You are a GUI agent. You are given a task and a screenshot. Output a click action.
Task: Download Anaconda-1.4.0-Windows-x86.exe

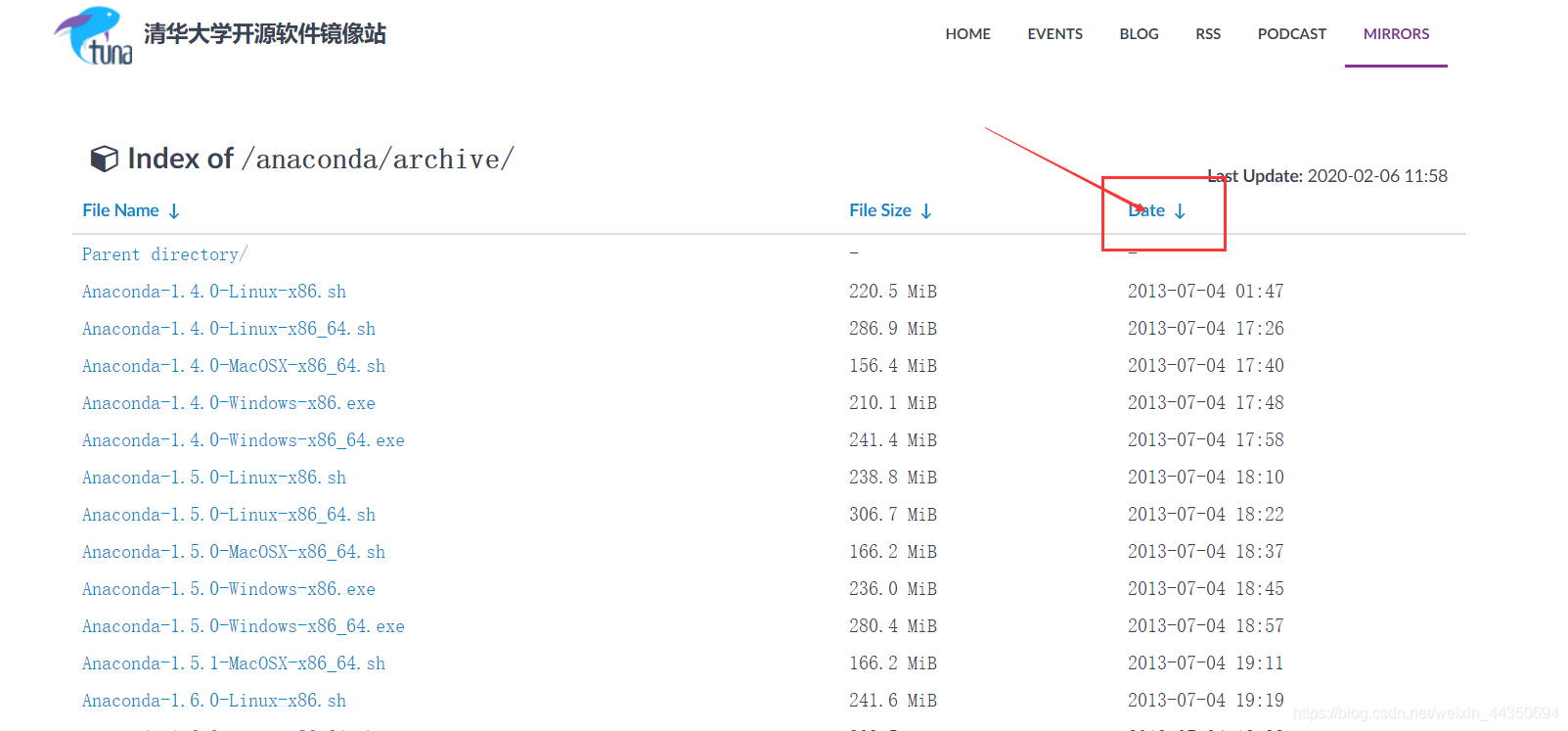[229, 403]
